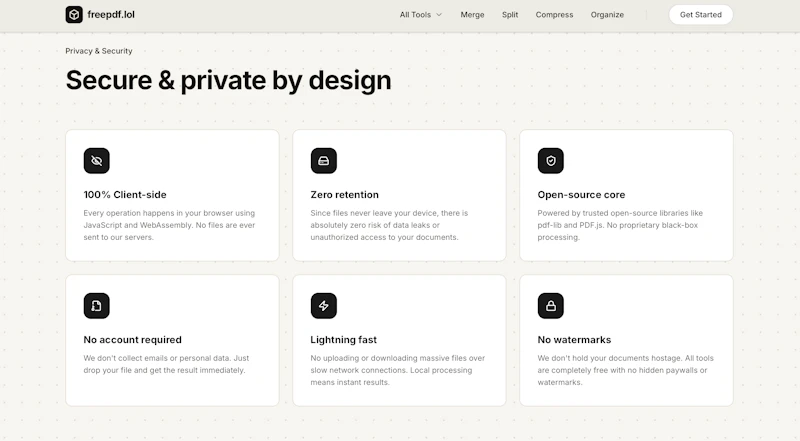Select the '100% Client-side' heading
Viewport: 800px width, 441px height.
click(x=125, y=194)
